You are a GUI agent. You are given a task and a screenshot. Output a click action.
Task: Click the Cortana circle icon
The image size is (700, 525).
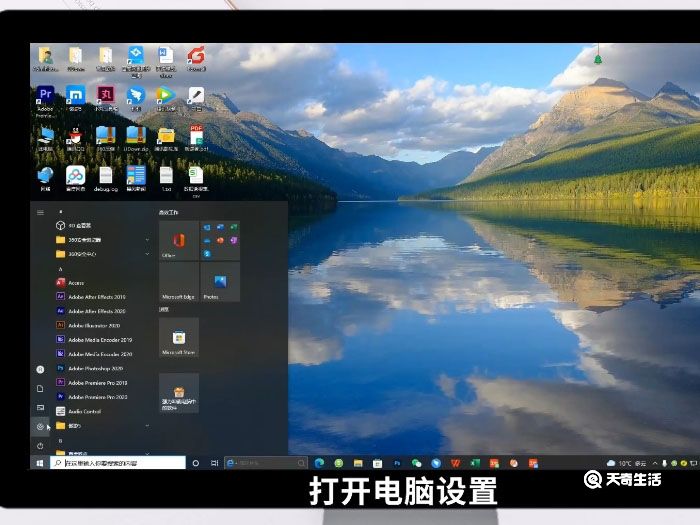click(x=196, y=463)
